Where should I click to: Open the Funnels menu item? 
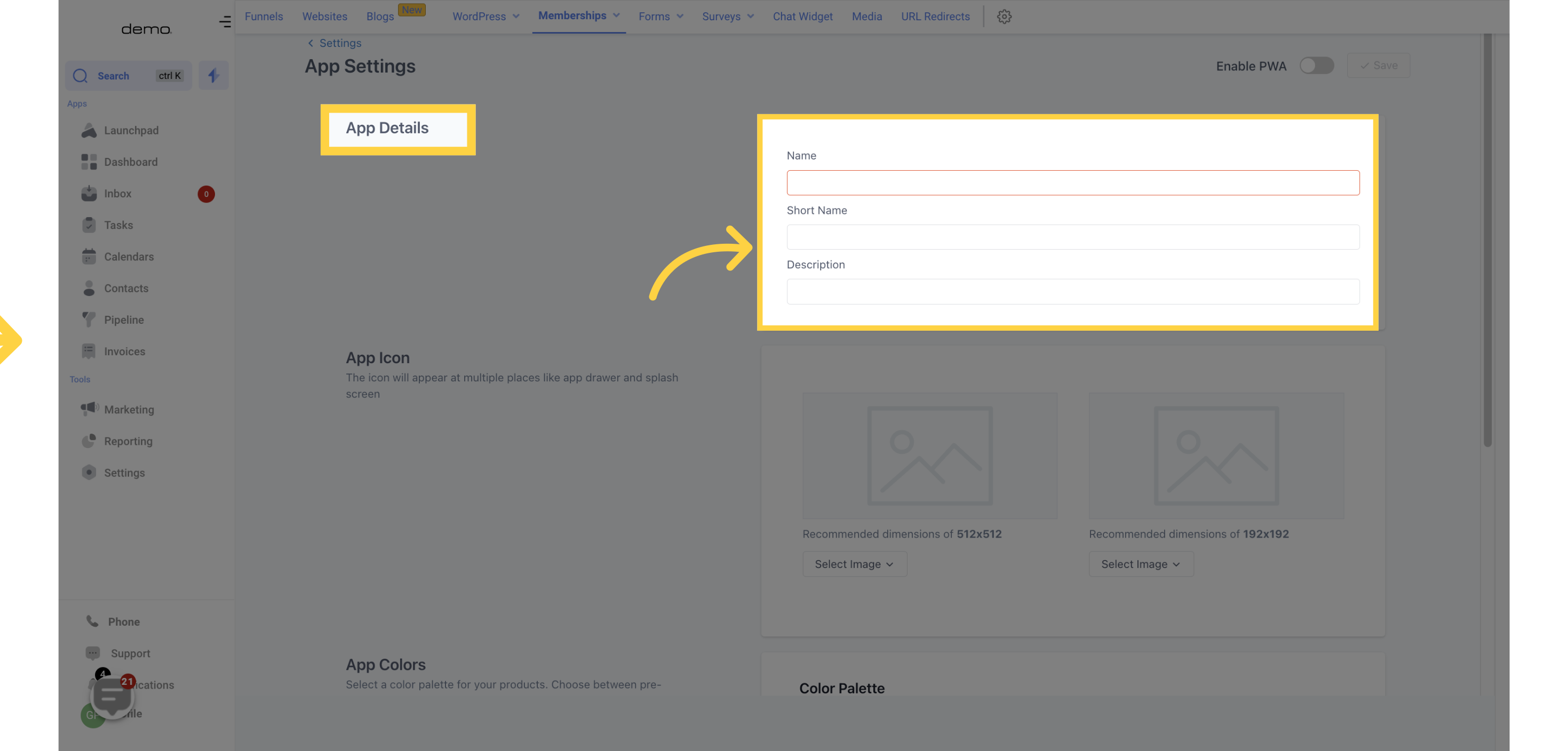[263, 17]
